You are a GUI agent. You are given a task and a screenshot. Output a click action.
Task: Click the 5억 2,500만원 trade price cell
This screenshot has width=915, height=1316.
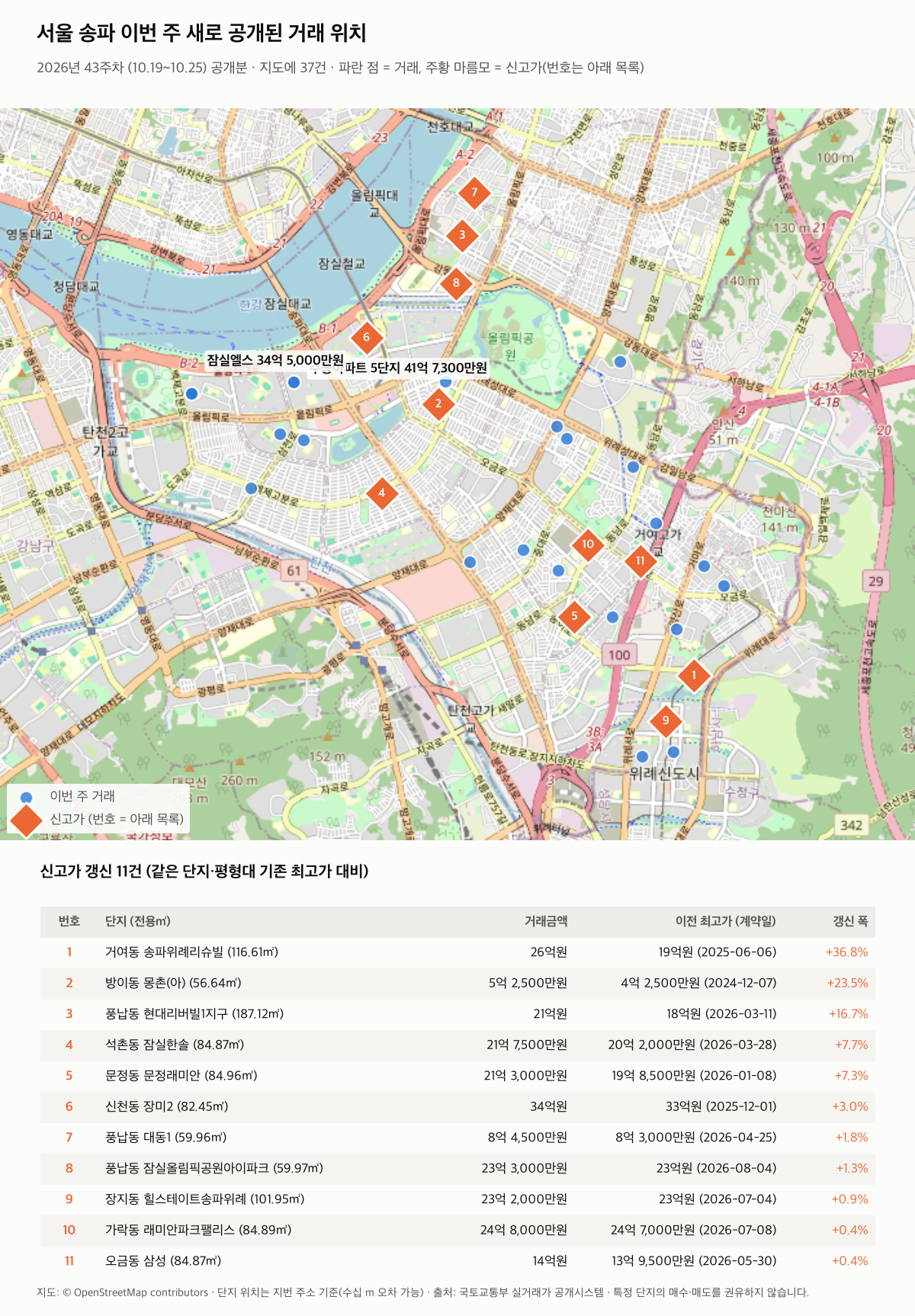click(x=528, y=983)
